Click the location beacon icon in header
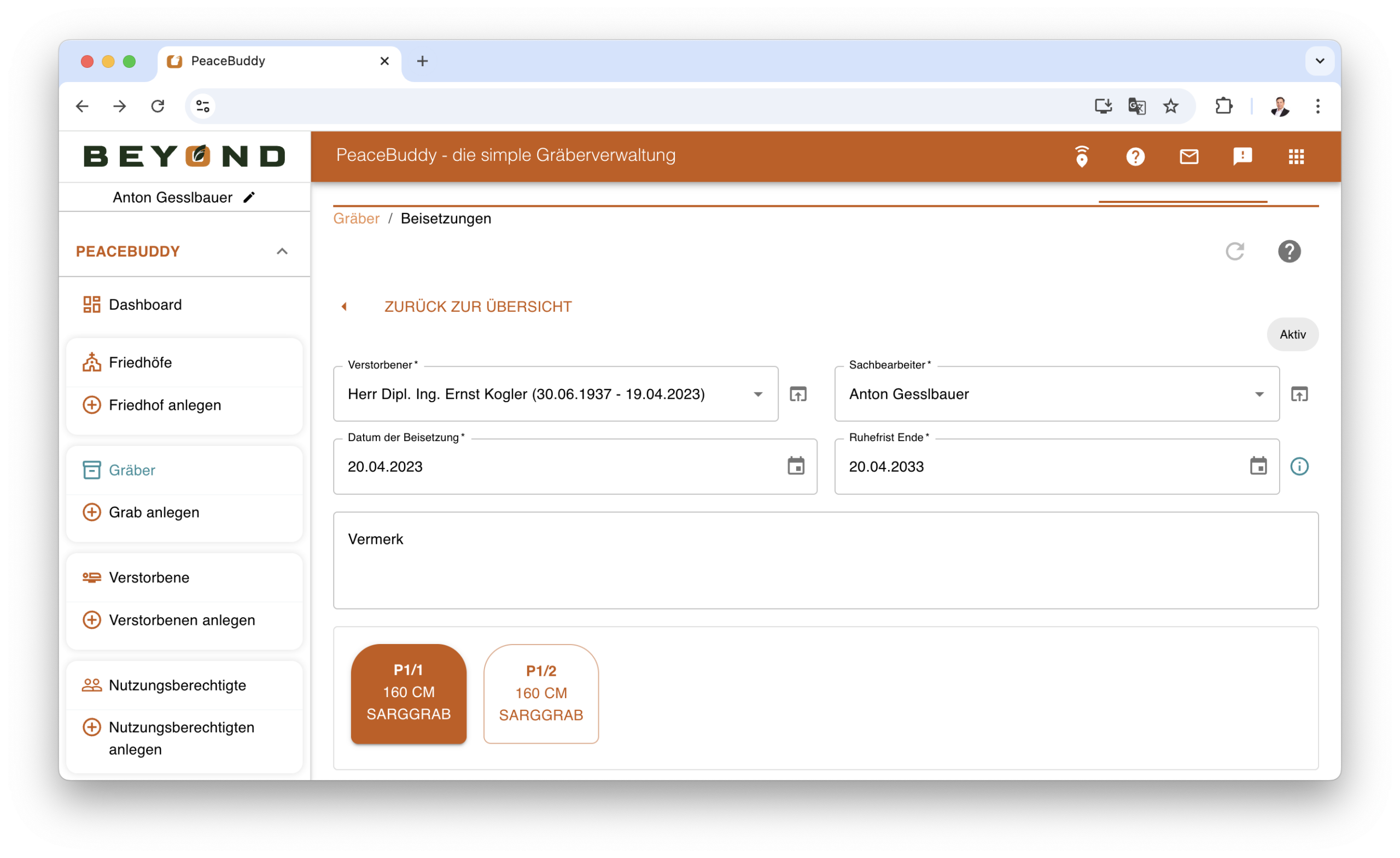The image size is (1400, 858). [x=1081, y=156]
